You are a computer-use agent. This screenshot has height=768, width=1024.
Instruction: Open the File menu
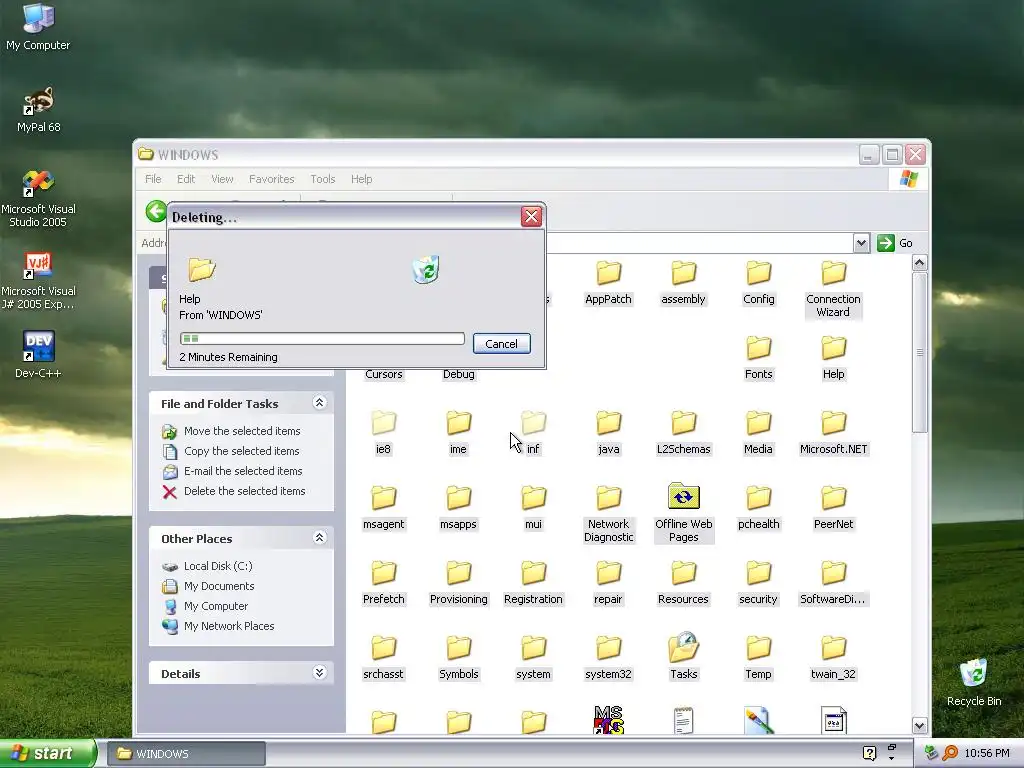pyautogui.click(x=153, y=179)
